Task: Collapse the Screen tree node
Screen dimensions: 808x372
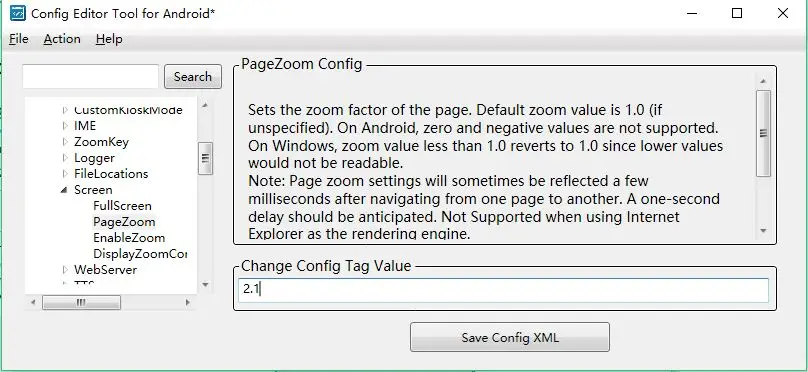Action: (x=64, y=190)
